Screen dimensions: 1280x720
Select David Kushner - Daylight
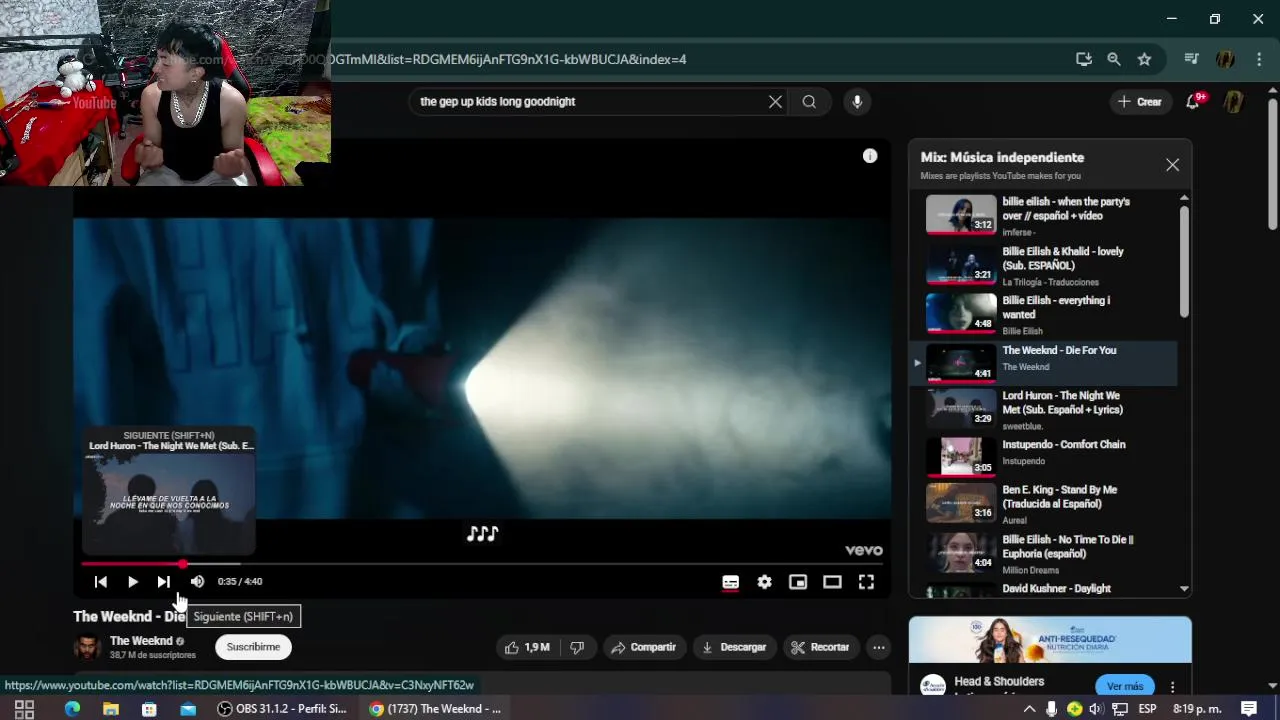pyautogui.click(x=1045, y=589)
